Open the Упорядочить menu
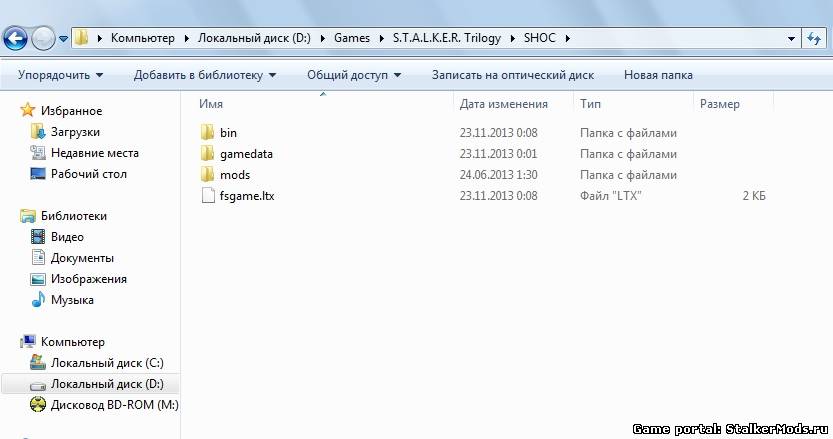This screenshot has height=439, width=833. [60, 75]
